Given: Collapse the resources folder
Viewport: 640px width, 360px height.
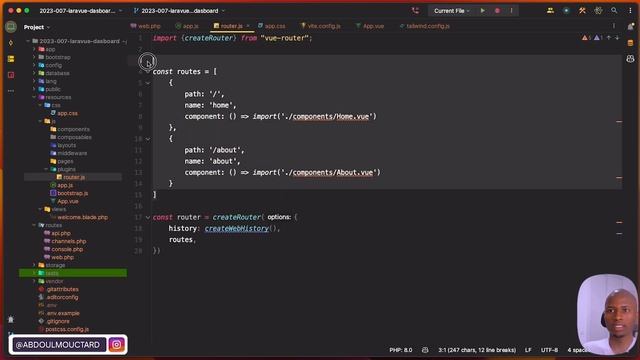Looking at the screenshot, I should coord(34,97).
